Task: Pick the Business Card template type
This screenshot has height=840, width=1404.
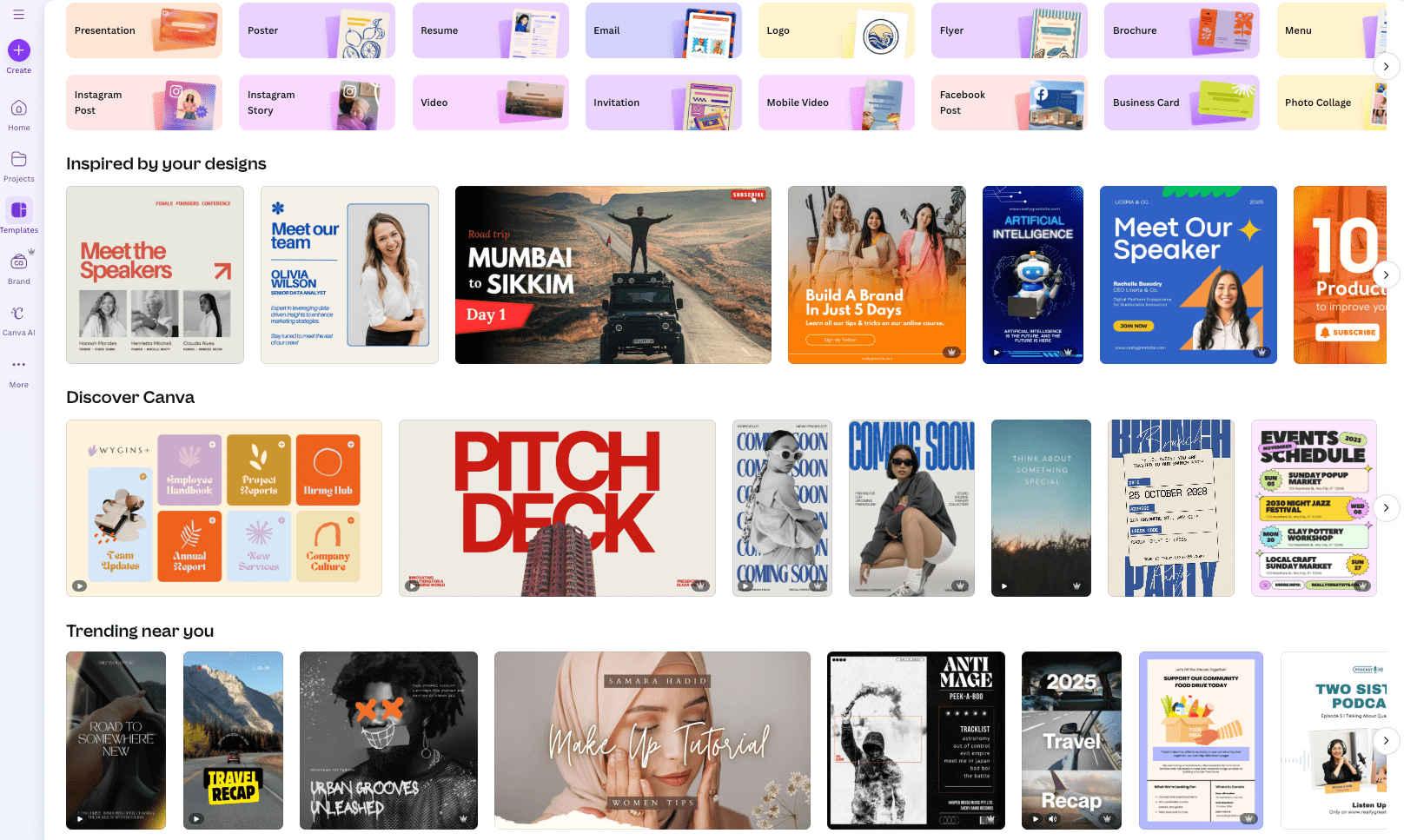Action: pos(1181,102)
